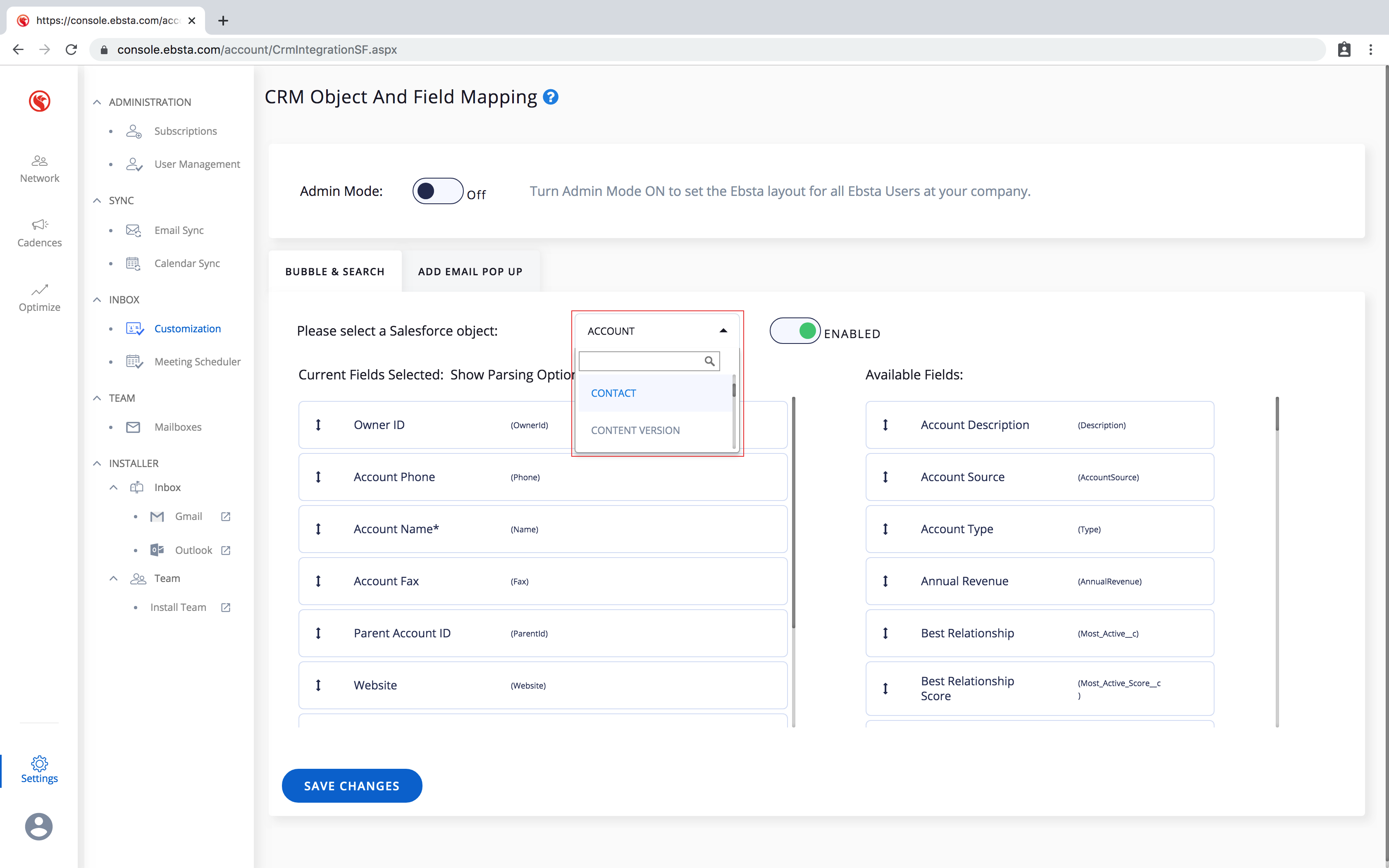Collapse the INSTALLER Inbox subtree

[114, 487]
